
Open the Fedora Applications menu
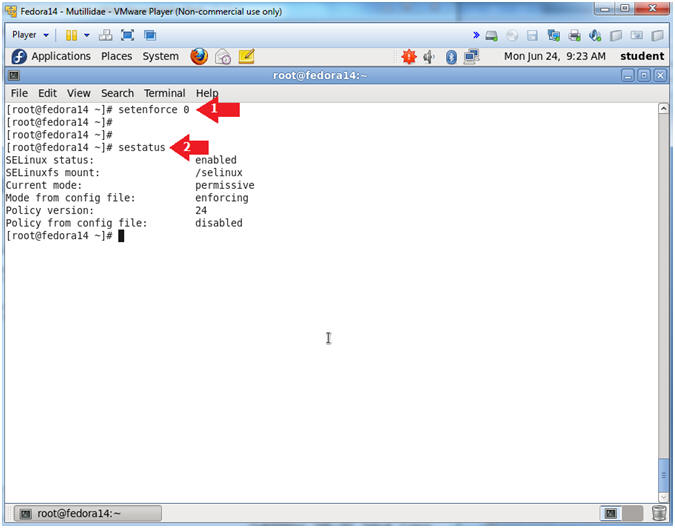(51, 56)
